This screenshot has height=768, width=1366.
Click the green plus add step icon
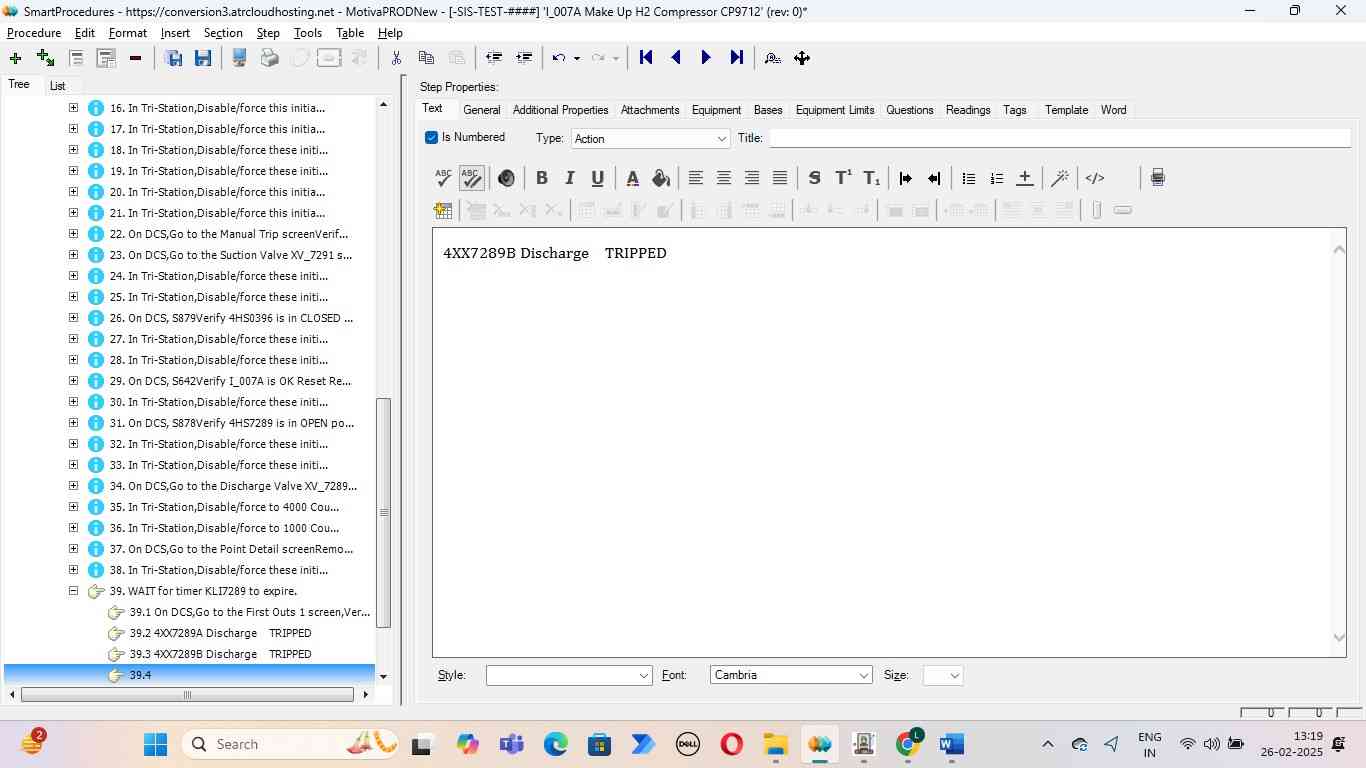15,58
